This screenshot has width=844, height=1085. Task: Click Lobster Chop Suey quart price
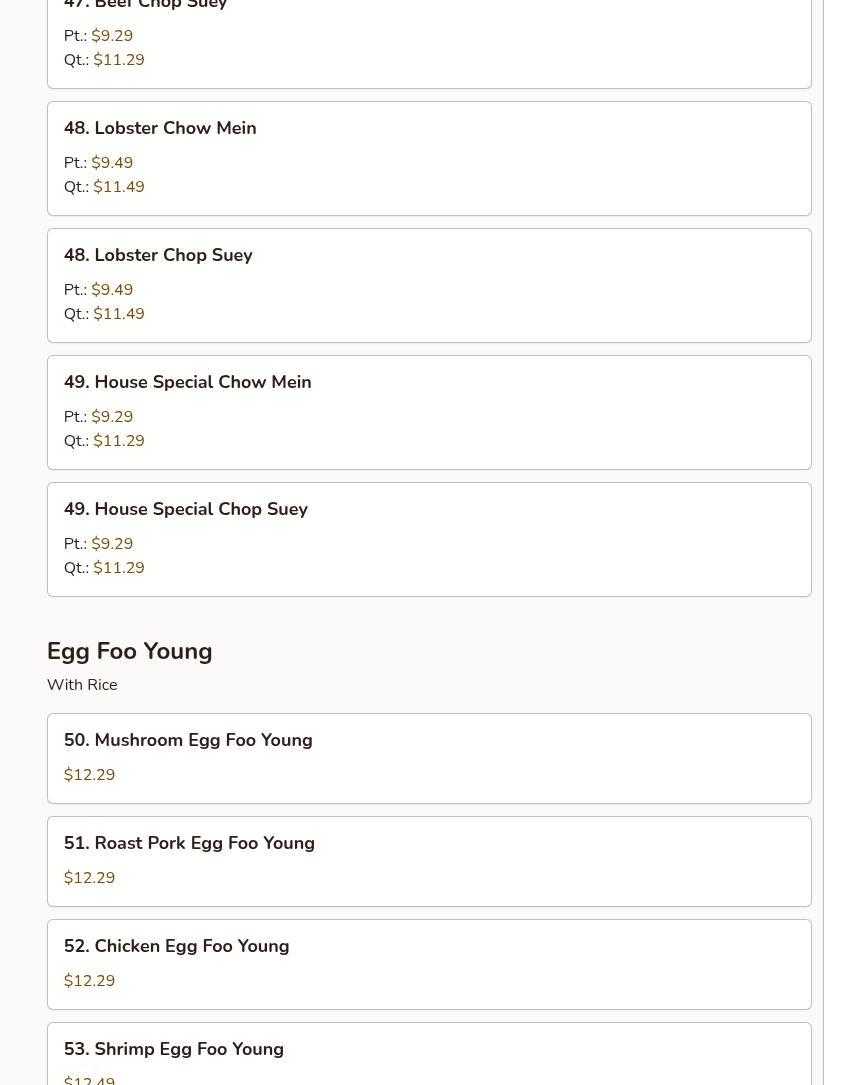point(119,314)
